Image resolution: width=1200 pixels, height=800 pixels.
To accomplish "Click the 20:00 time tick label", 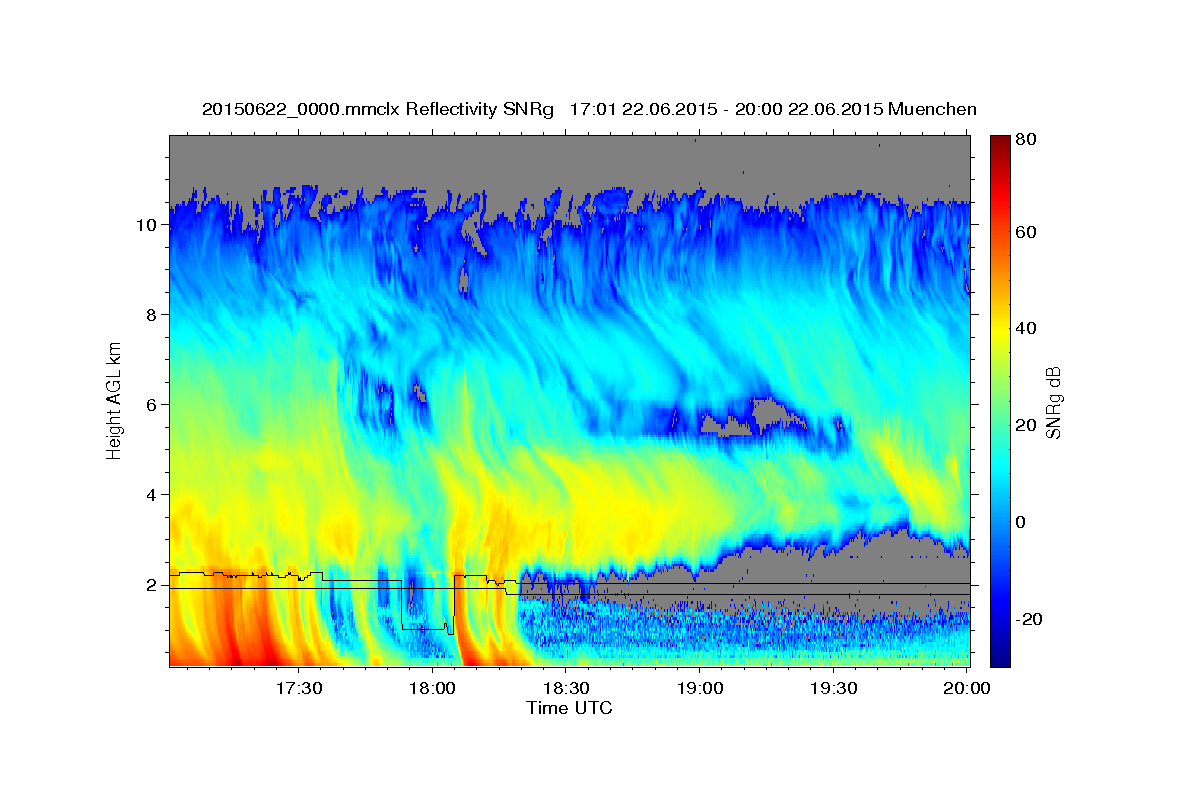I will point(967,688).
